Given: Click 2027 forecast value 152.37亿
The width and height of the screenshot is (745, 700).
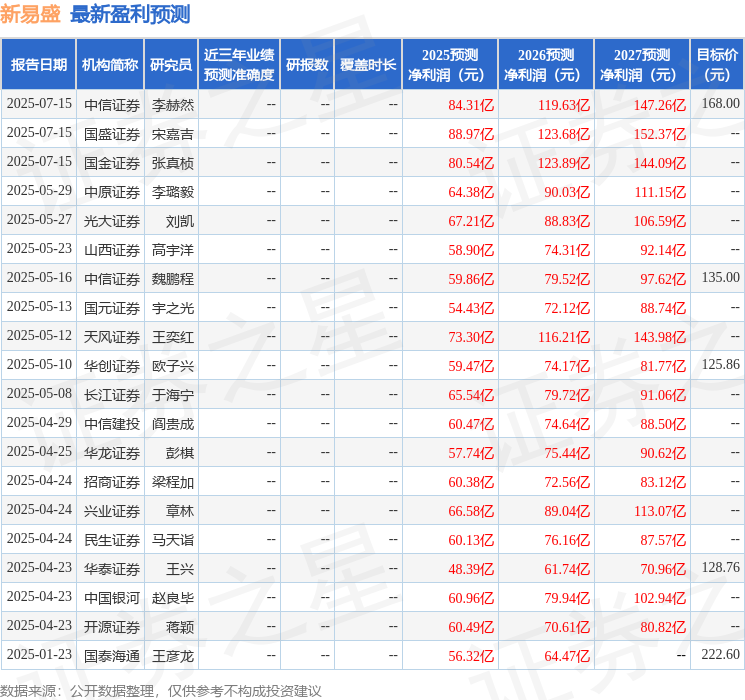Looking at the screenshot, I should tap(660, 134).
